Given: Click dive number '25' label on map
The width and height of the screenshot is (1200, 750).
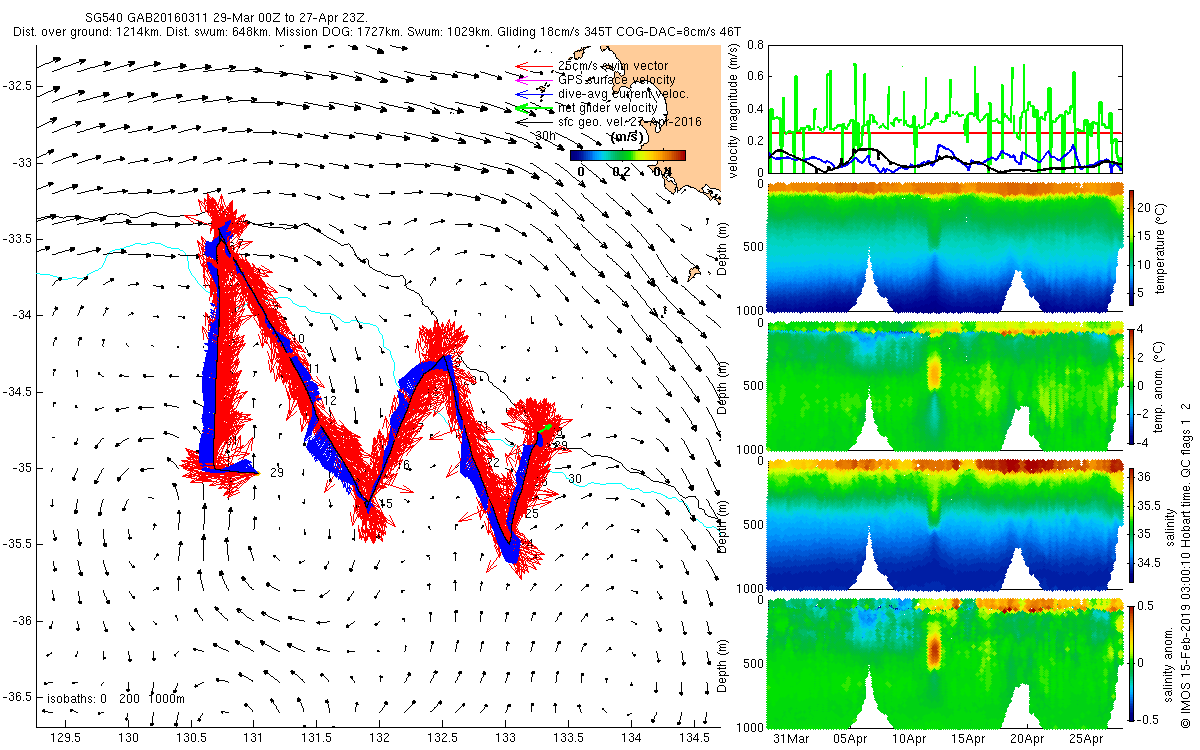Looking at the screenshot, I should [x=532, y=513].
